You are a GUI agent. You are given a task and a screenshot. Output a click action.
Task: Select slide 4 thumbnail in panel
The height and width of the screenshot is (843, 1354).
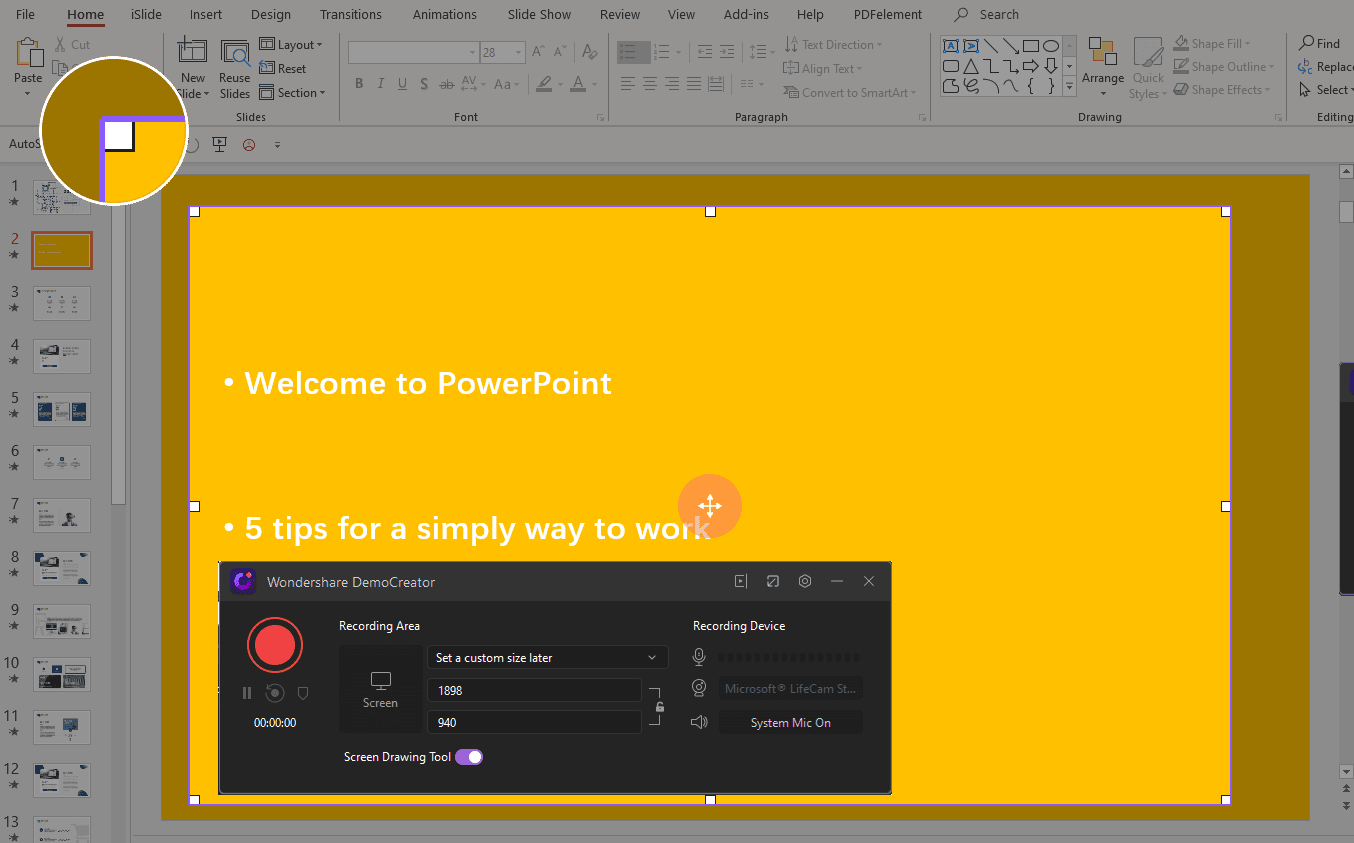(62, 356)
